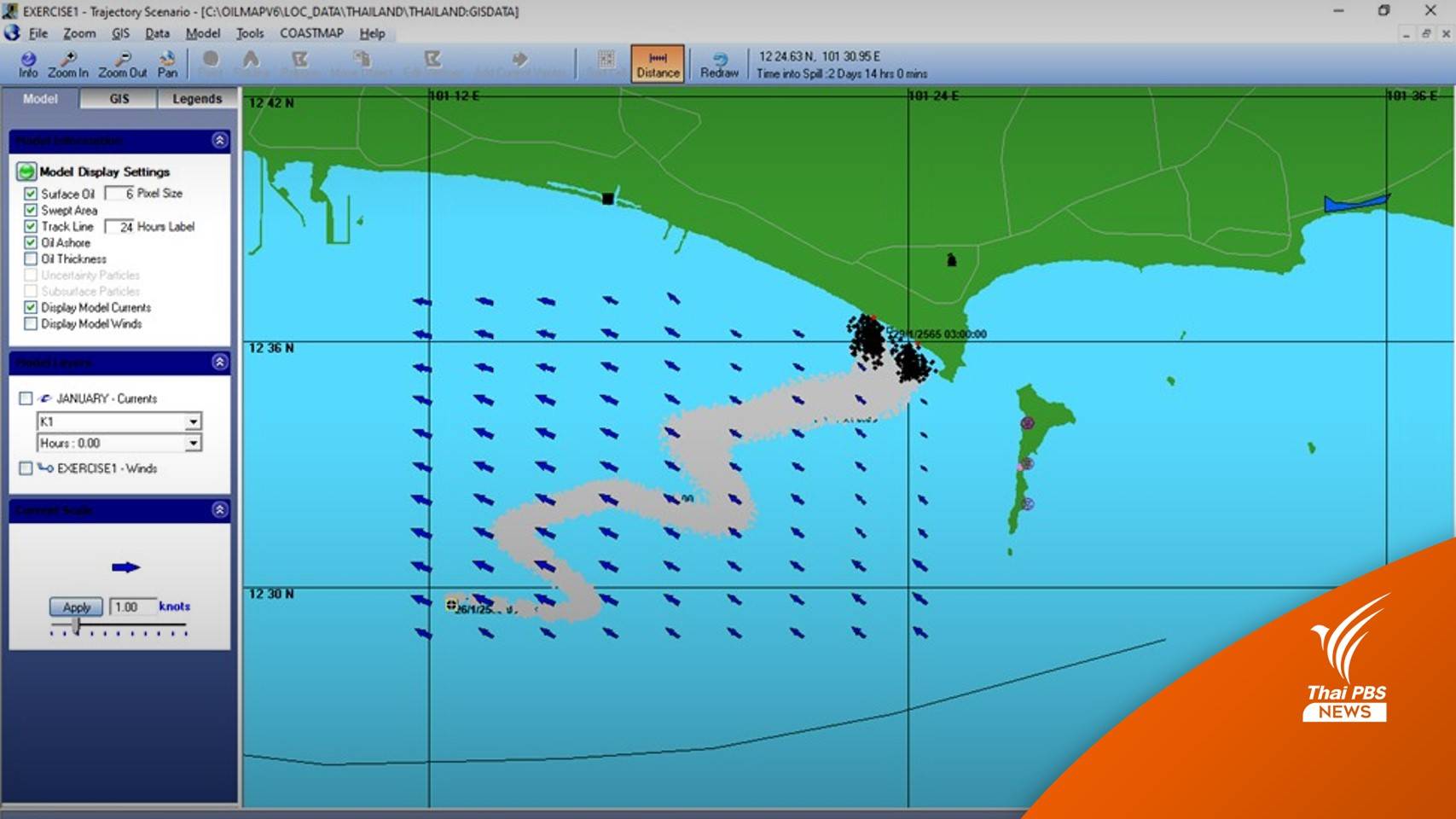Click the Pixel Size input field
Image resolution: width=1456 pixels, height=819 pixels.
click(x=119, y=194)
